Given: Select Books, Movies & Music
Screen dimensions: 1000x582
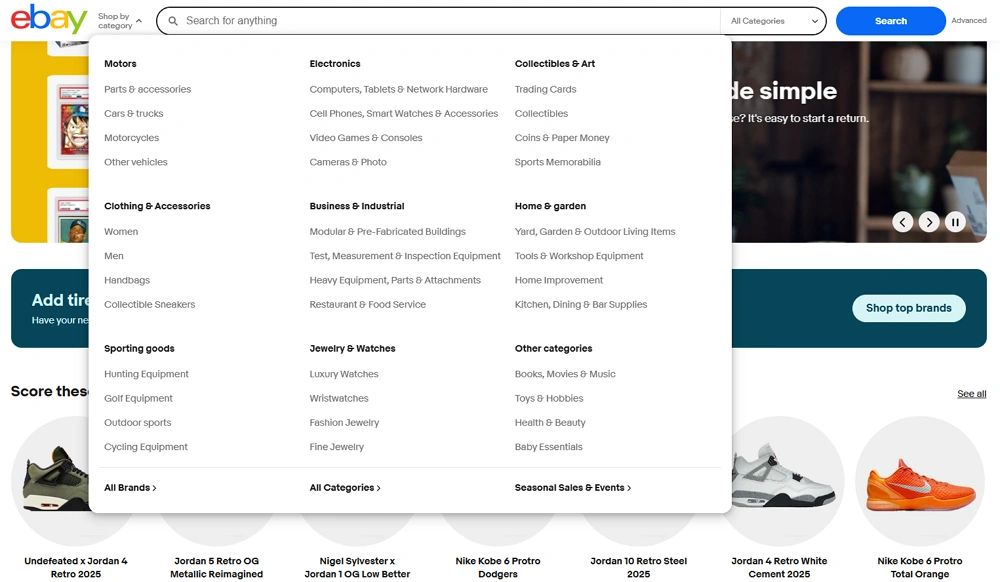Looking at the screenshot, I should coord(565,374).
